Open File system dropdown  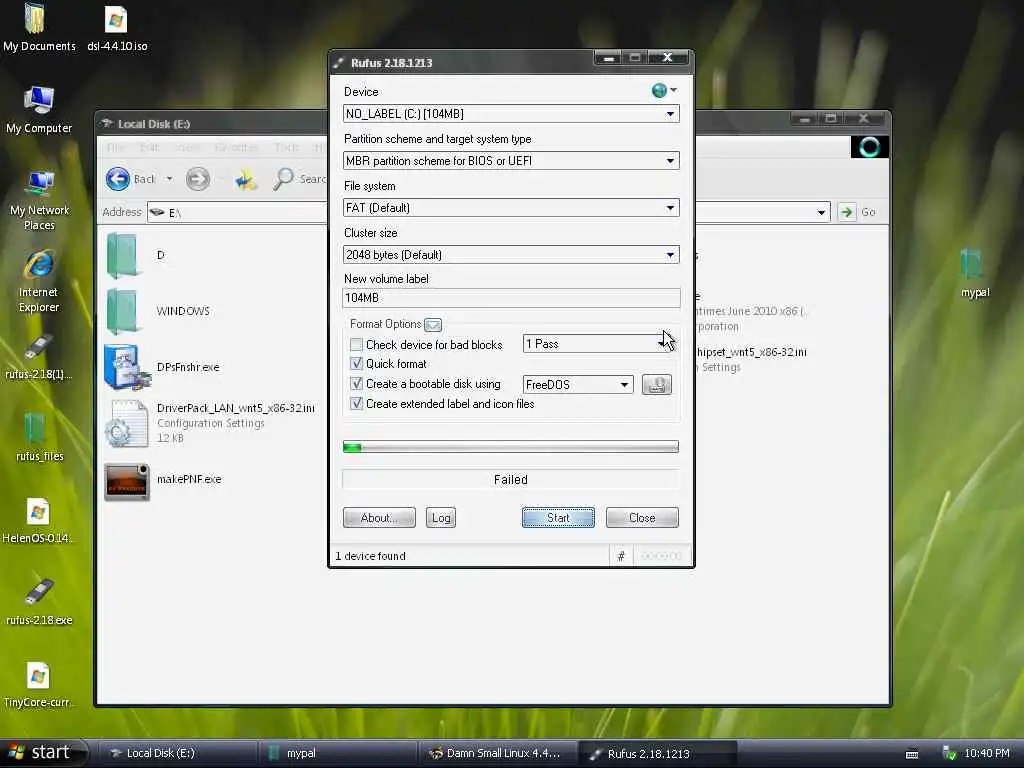511,208
